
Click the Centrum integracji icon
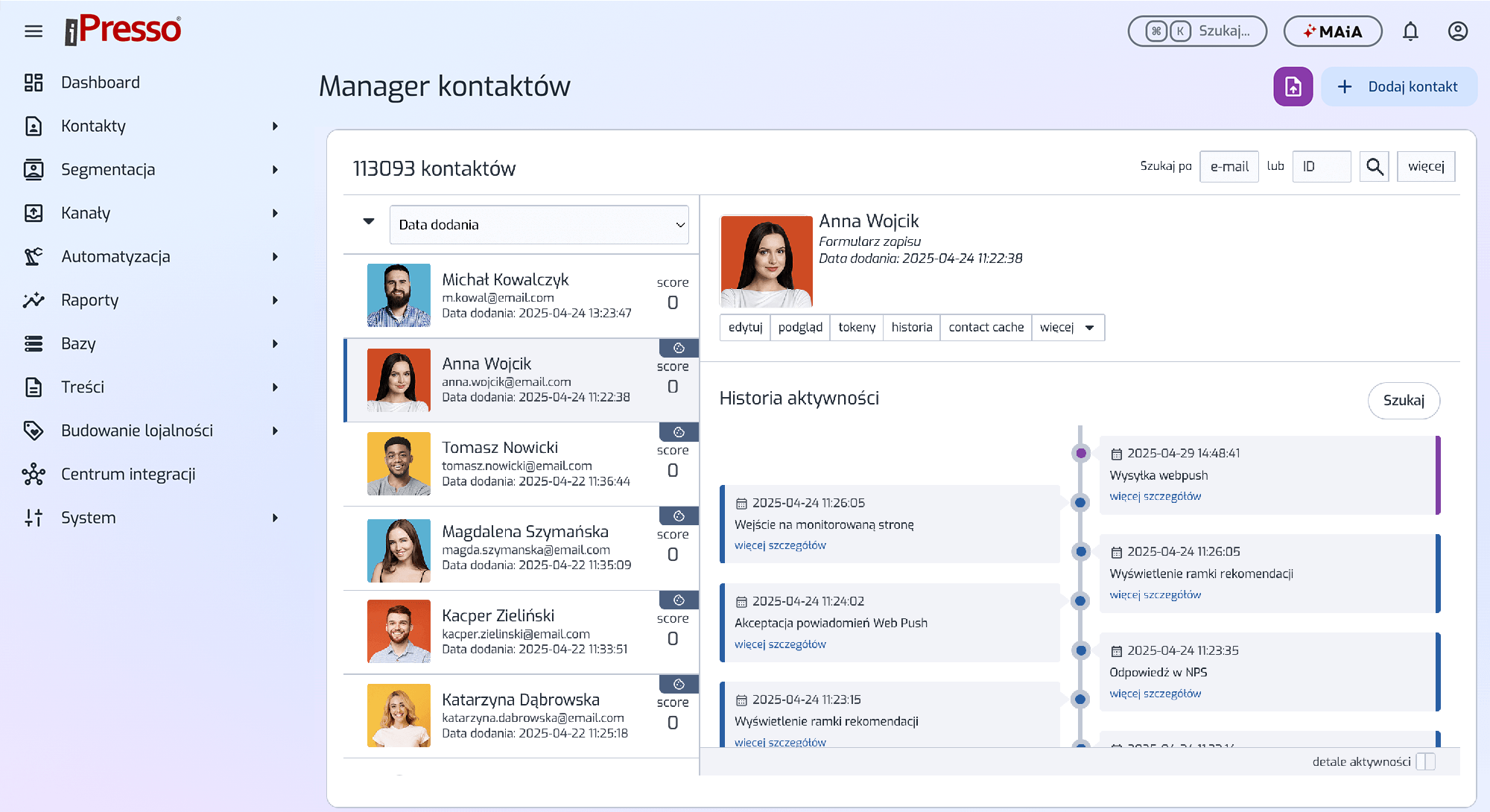[34, 475]
